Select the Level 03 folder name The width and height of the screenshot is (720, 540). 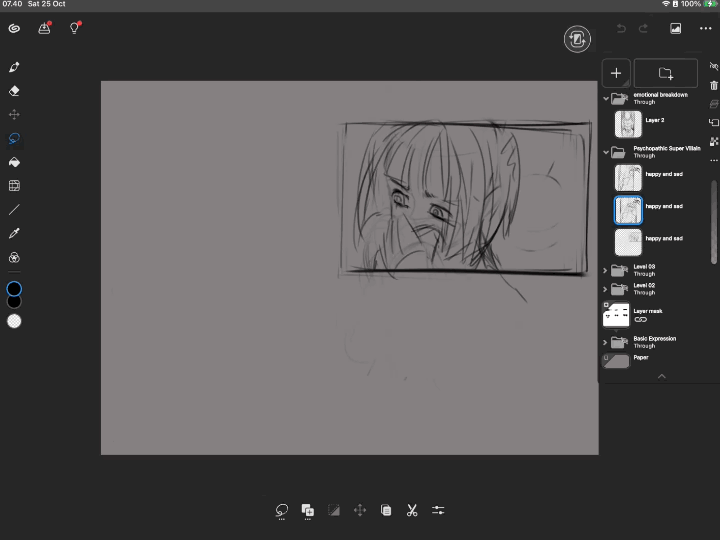pyautogui.click(x=644, y=266)
